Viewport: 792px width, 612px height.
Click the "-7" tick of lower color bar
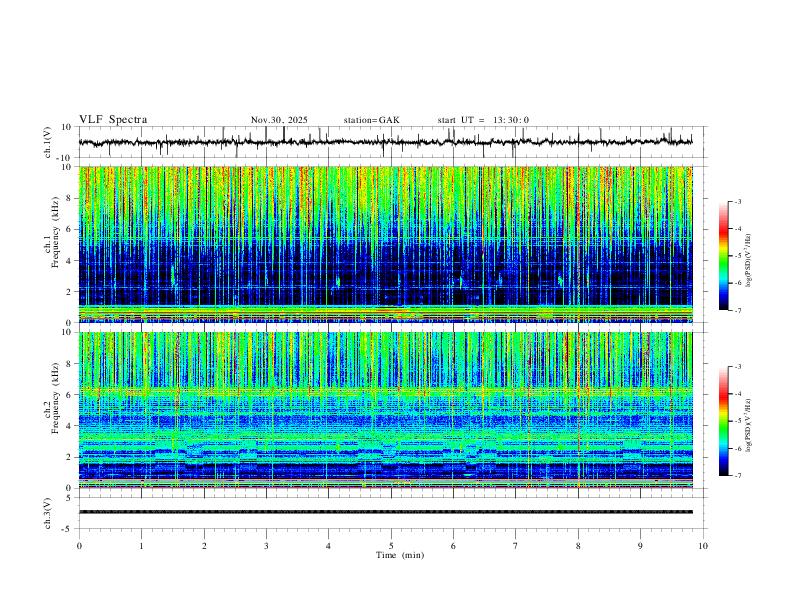(x=737, y=476)
